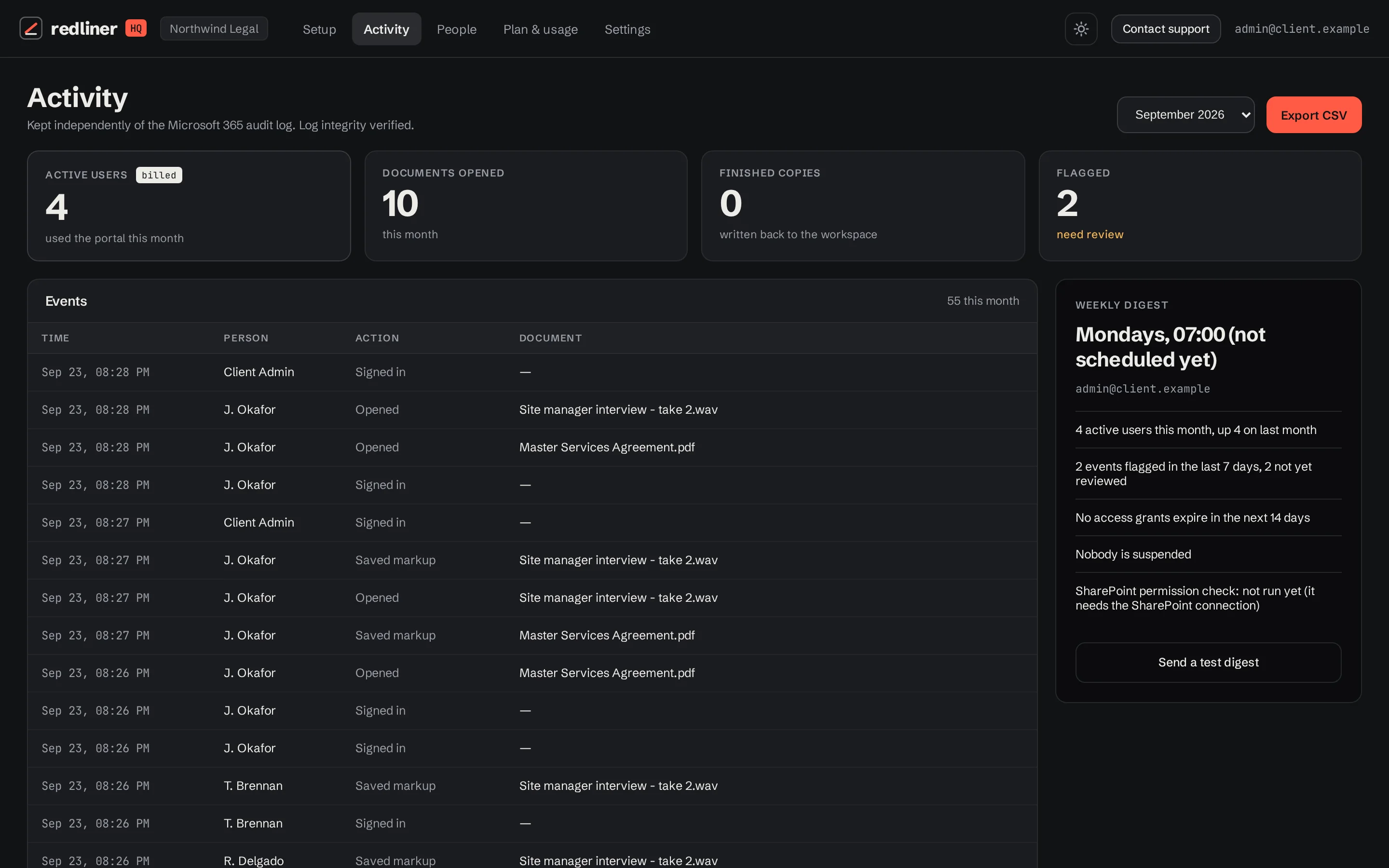Viewport: 1389px width, 868px height.
Task: Click Client Admin at 08:27 PM row
Action: point(532,522)
